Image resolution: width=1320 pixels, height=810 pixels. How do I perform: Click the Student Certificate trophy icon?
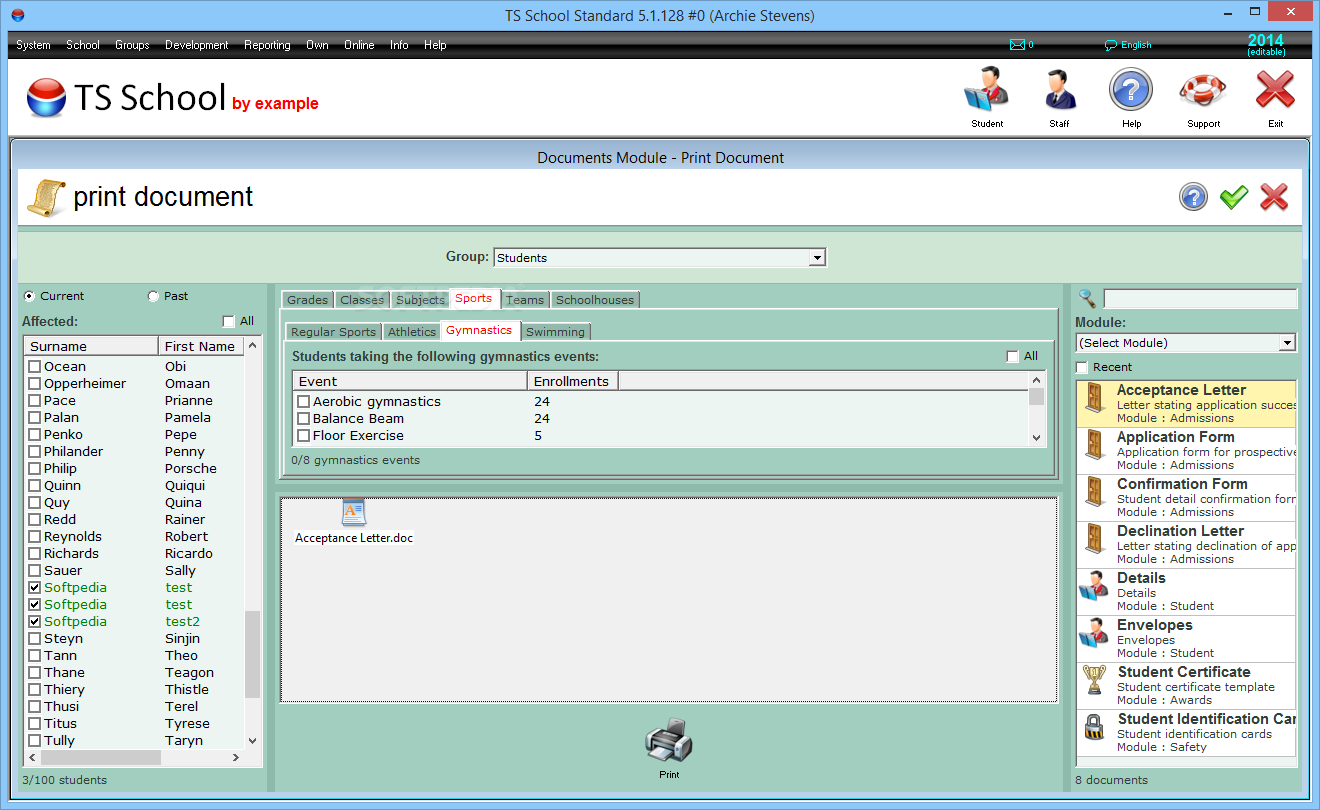coord(1094,680)
